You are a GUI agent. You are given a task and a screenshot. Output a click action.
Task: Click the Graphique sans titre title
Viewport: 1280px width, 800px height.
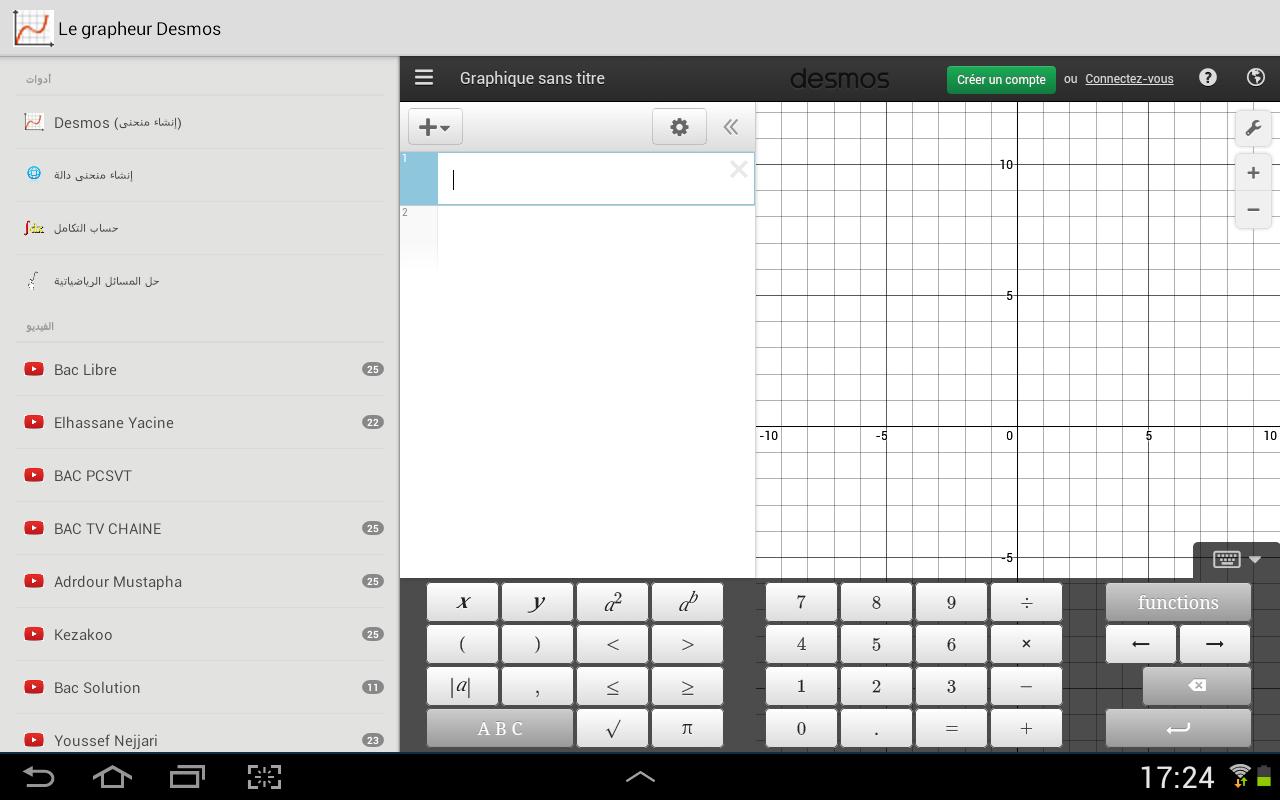[x=532, y=78]
